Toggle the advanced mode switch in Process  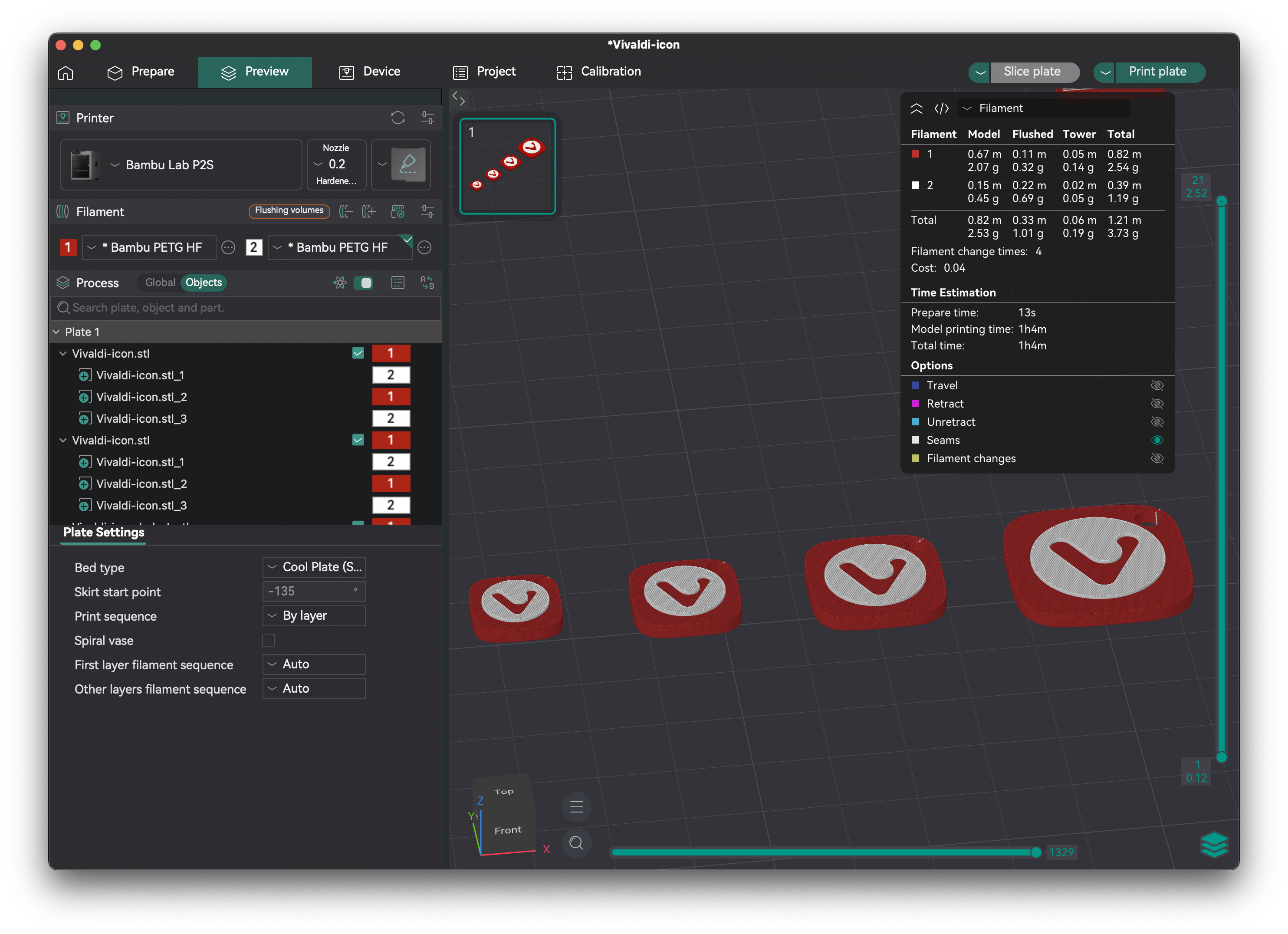coord(364,283)
